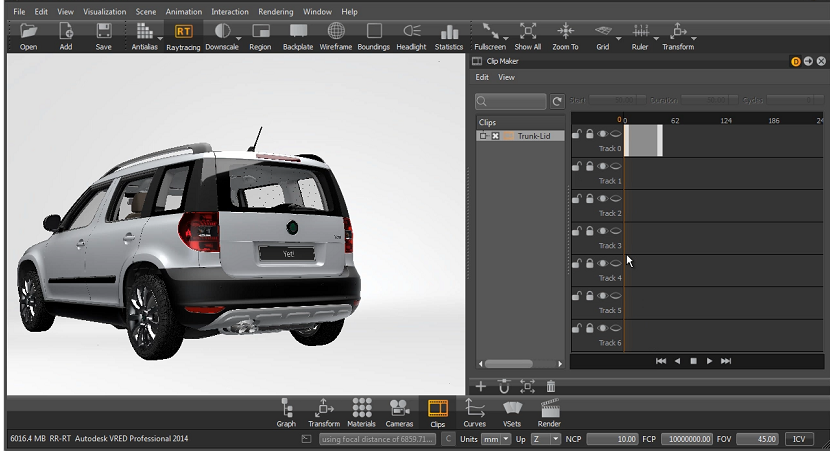Stop clip playback
The width and height of the screenshot is (830, 452).
tap(693, 361)
